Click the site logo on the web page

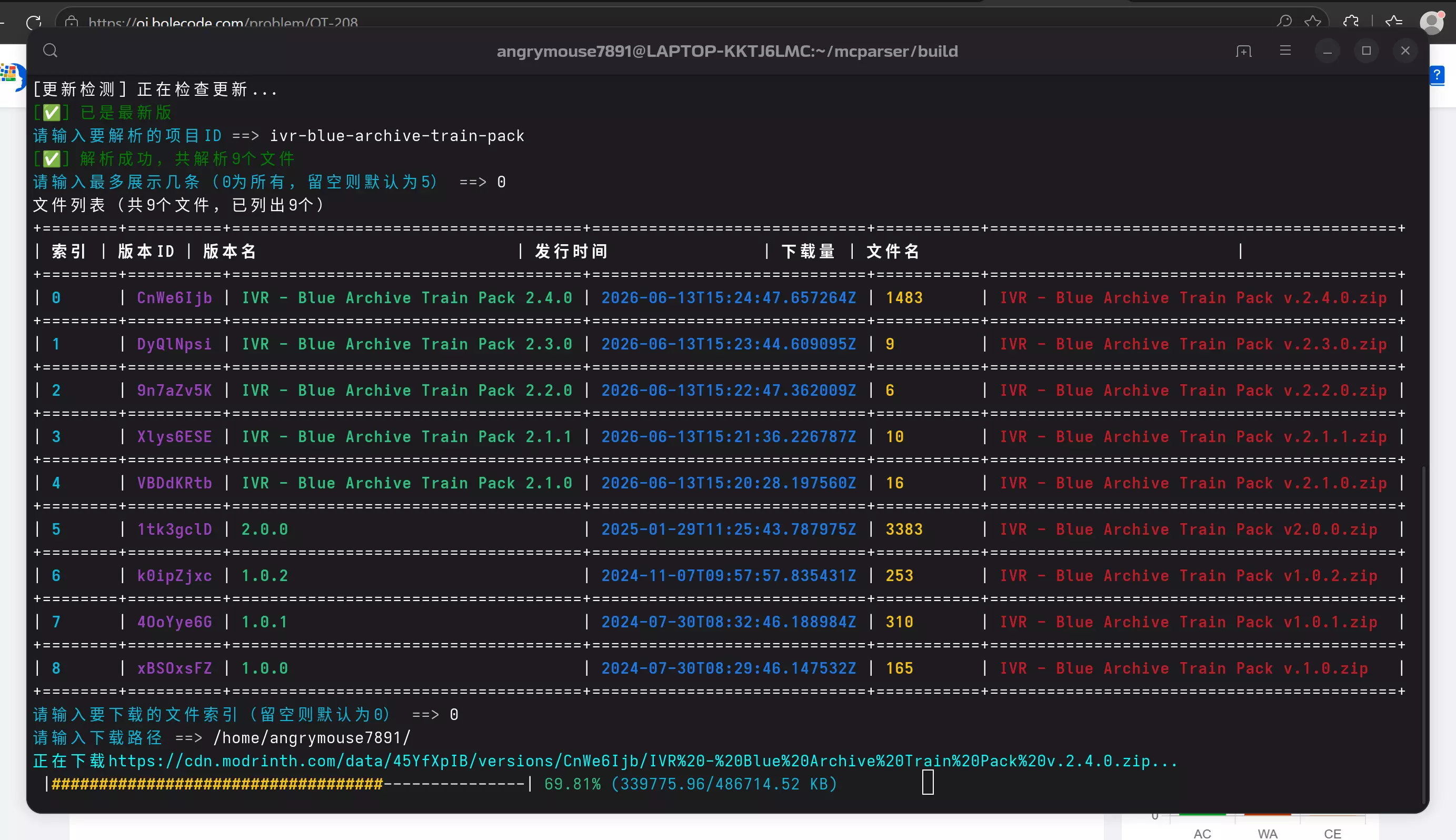point(13,77)
